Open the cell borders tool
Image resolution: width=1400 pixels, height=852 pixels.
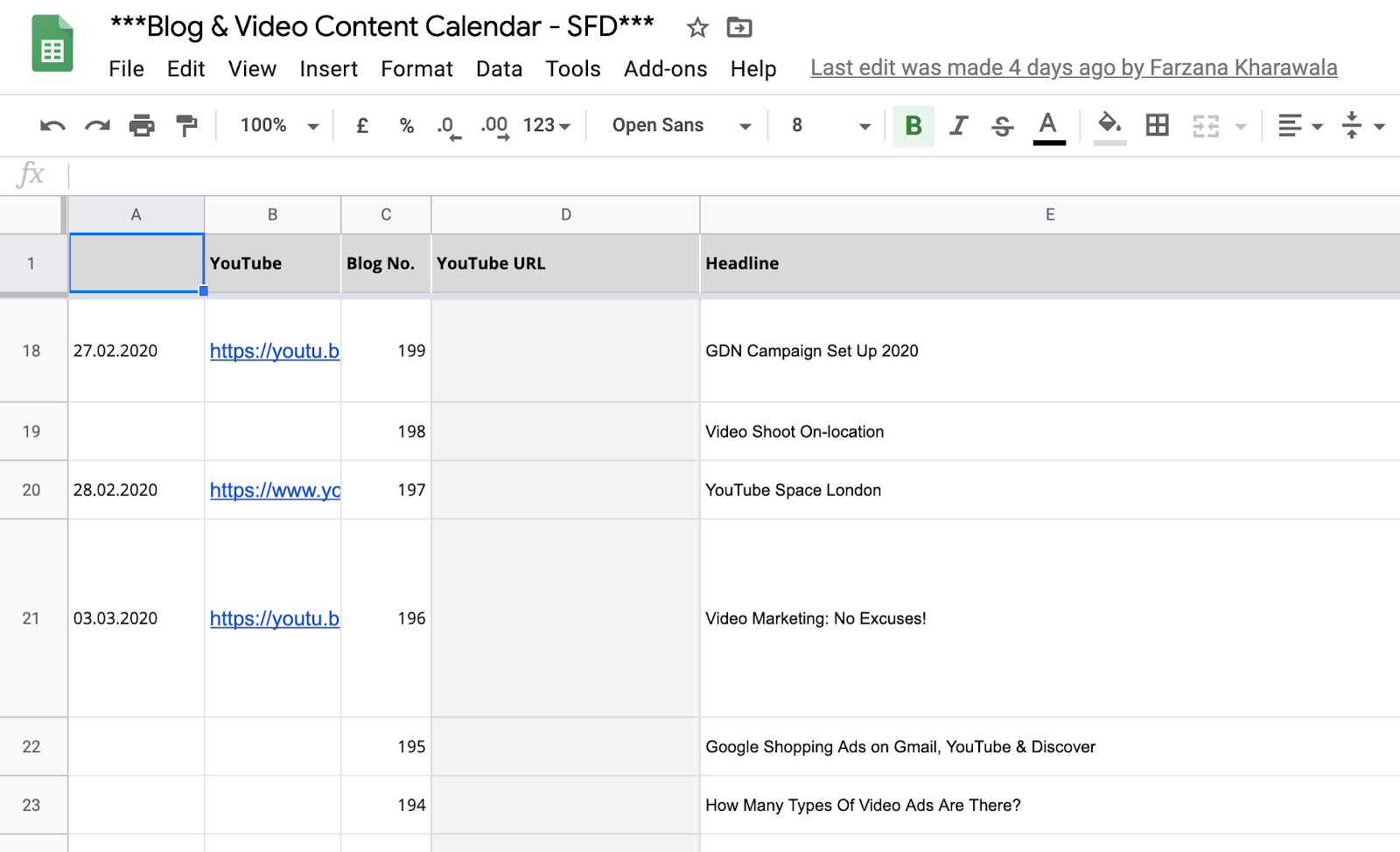tap(1157, 126)
